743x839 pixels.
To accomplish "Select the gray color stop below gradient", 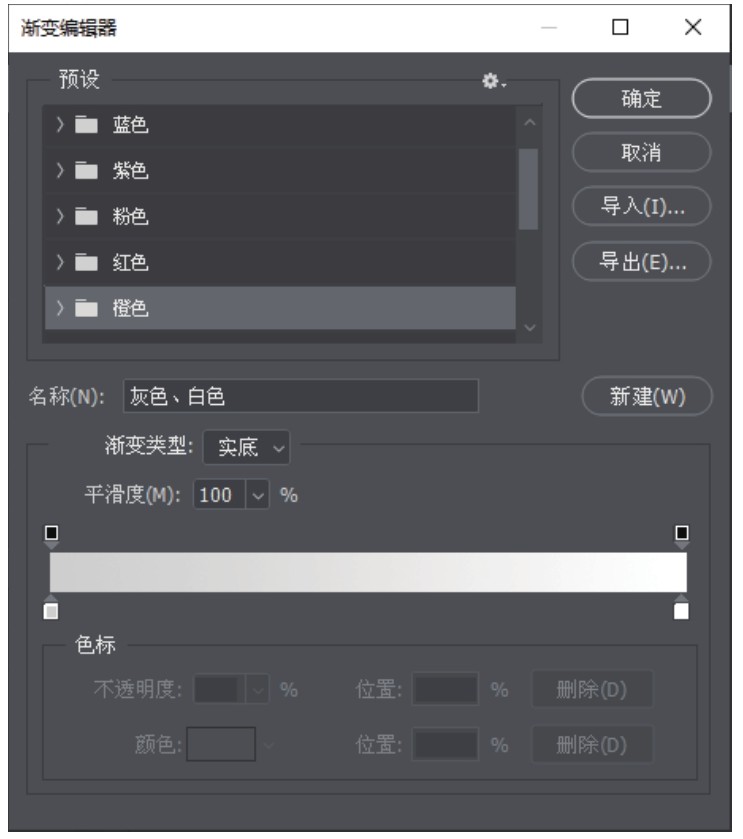I will coord(51,607).
